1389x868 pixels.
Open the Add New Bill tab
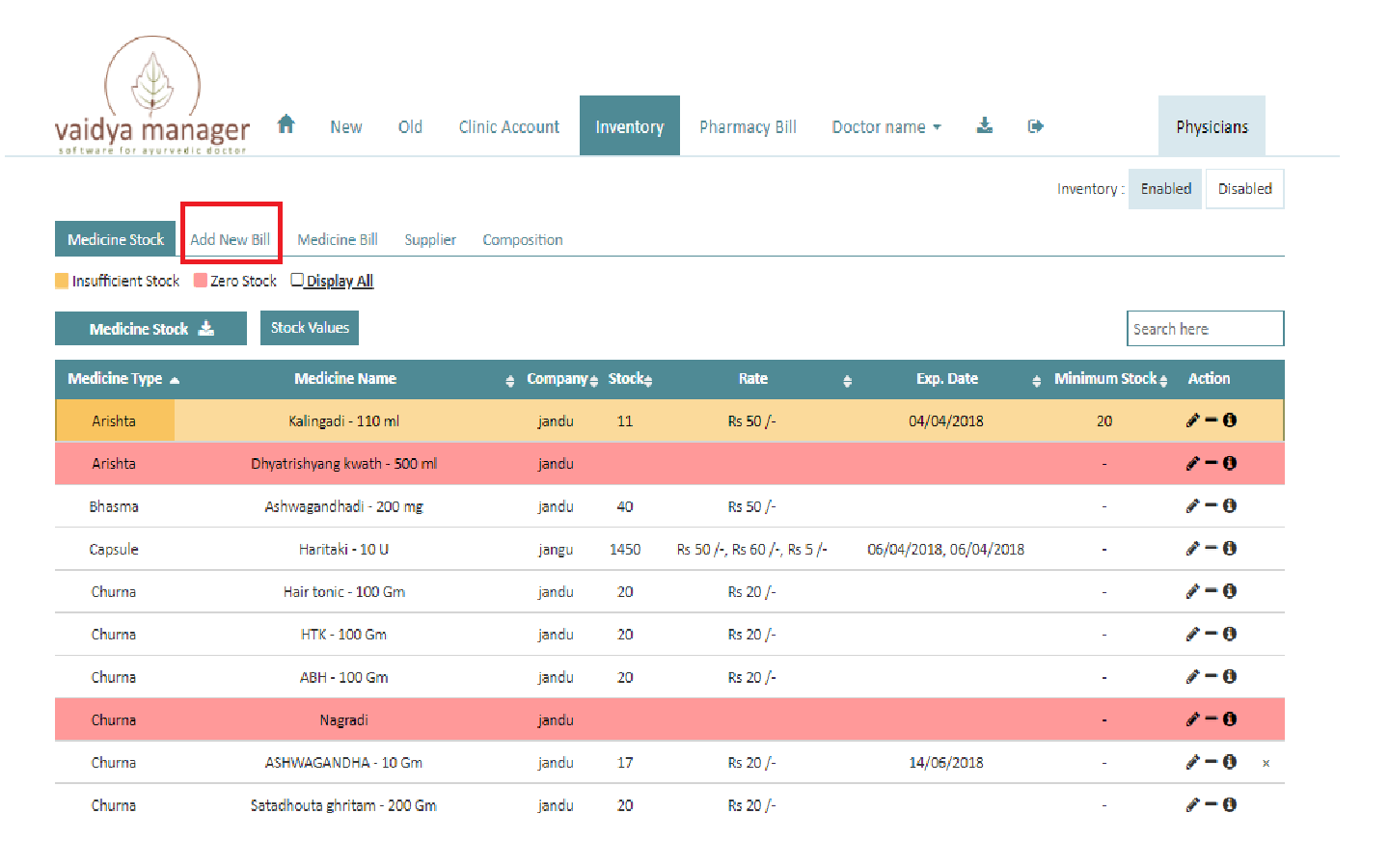(230, 239)
